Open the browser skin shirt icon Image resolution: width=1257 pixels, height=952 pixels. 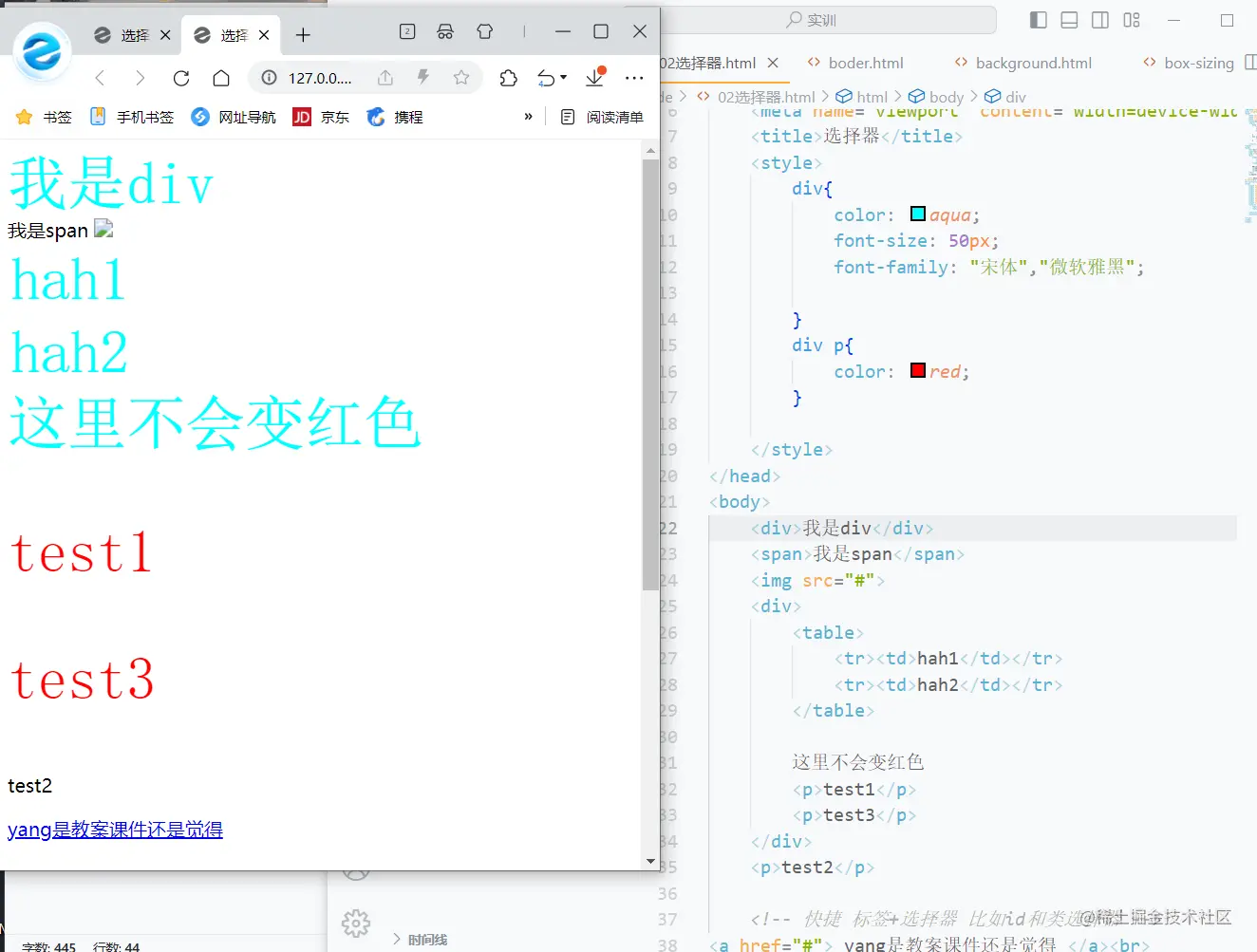click(485, 31)
